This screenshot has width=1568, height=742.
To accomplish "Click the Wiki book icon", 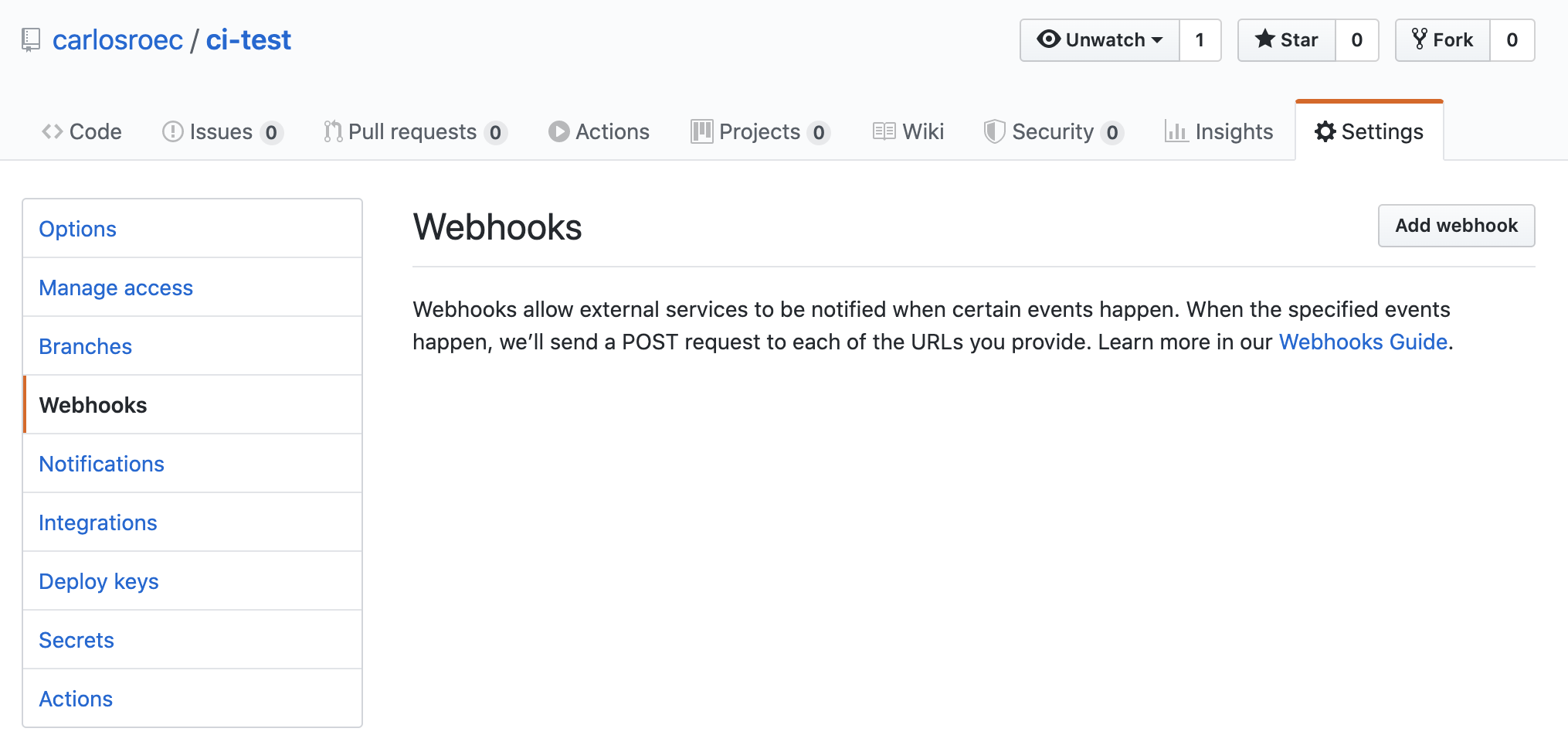I will click(x=884, y=132).
